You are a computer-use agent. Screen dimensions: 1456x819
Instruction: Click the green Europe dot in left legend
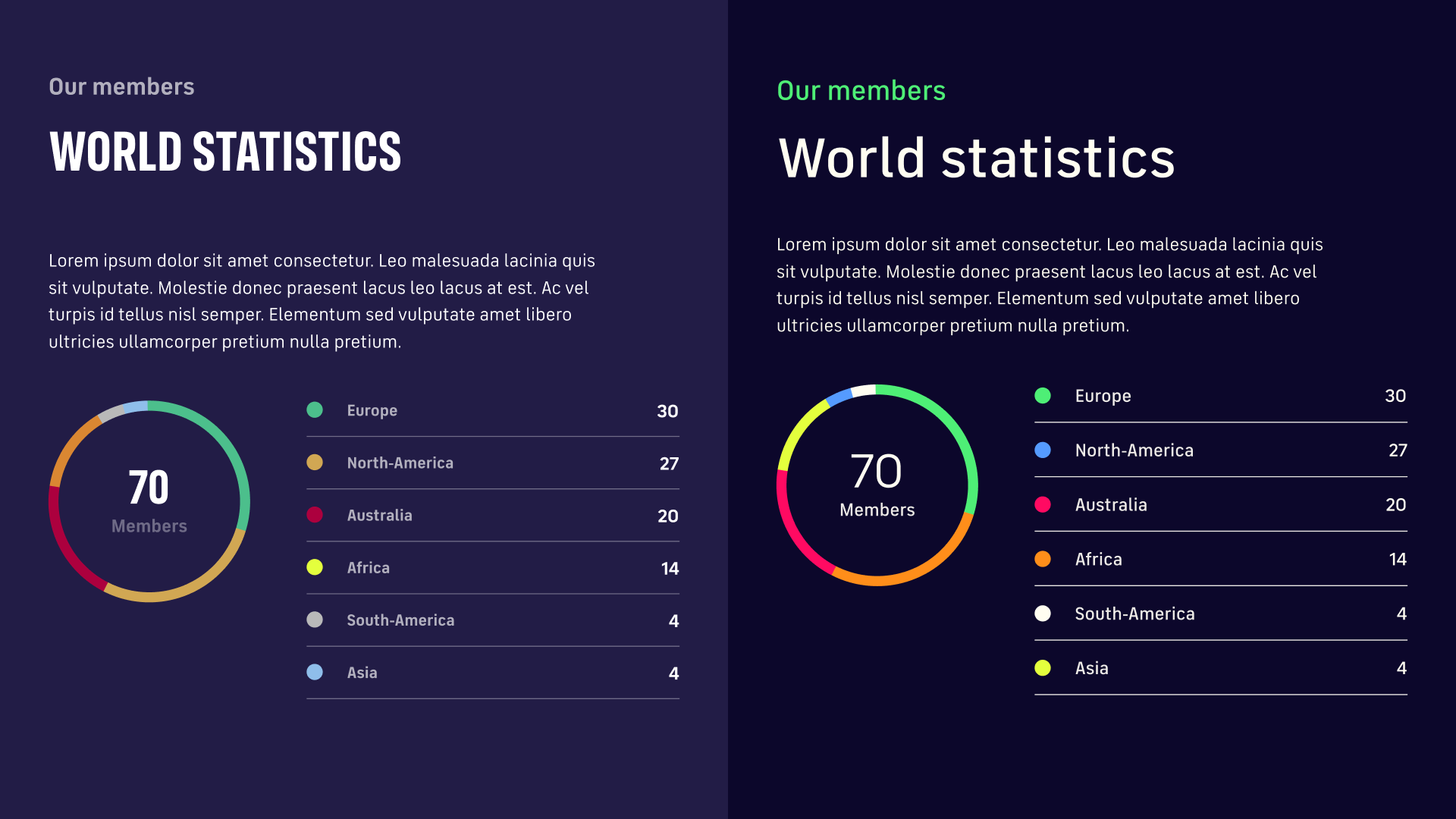pyautogui.click(x=315, y=410)
